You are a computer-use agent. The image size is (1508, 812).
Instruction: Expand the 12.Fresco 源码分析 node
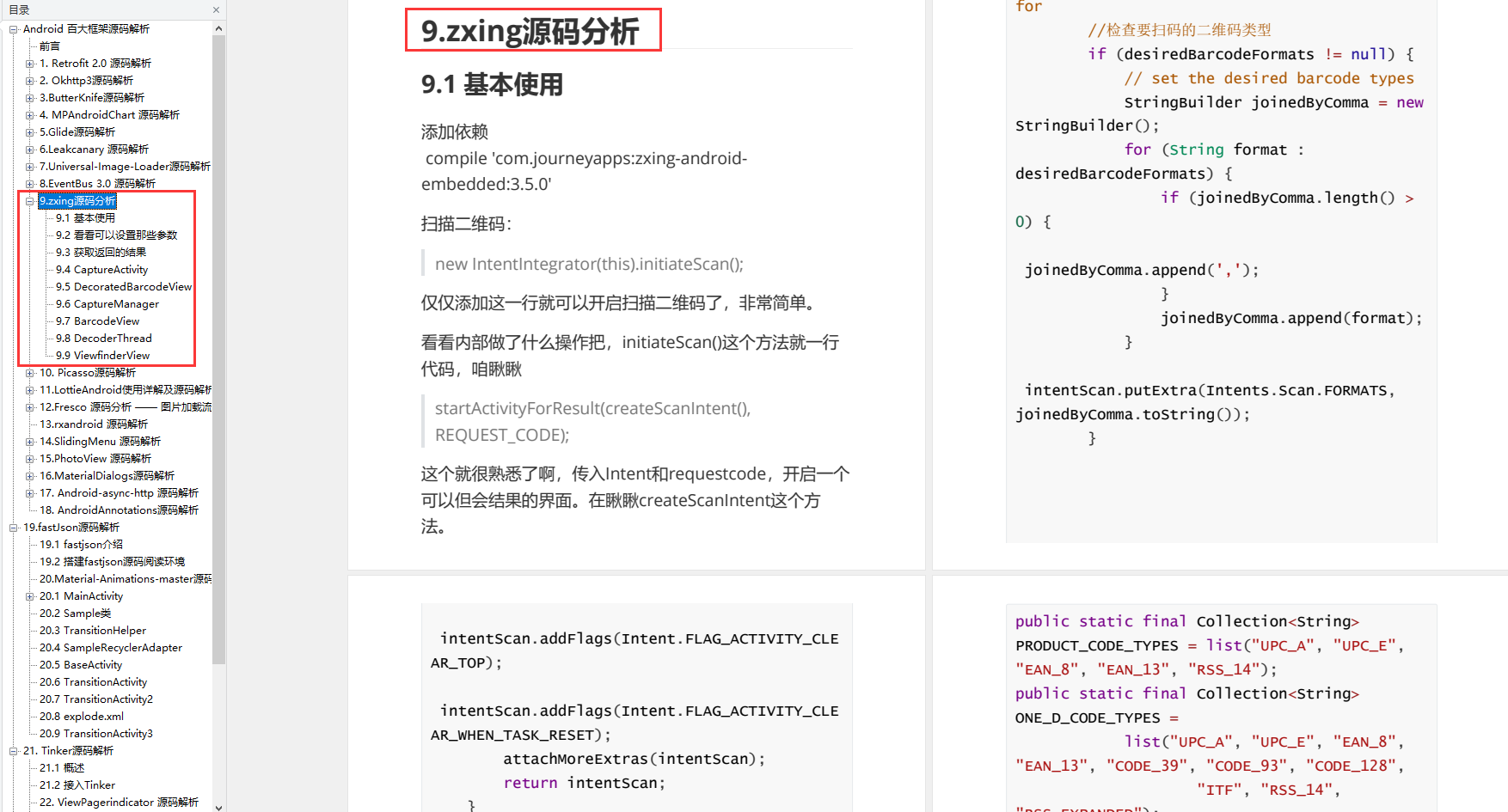click(30, 407)
